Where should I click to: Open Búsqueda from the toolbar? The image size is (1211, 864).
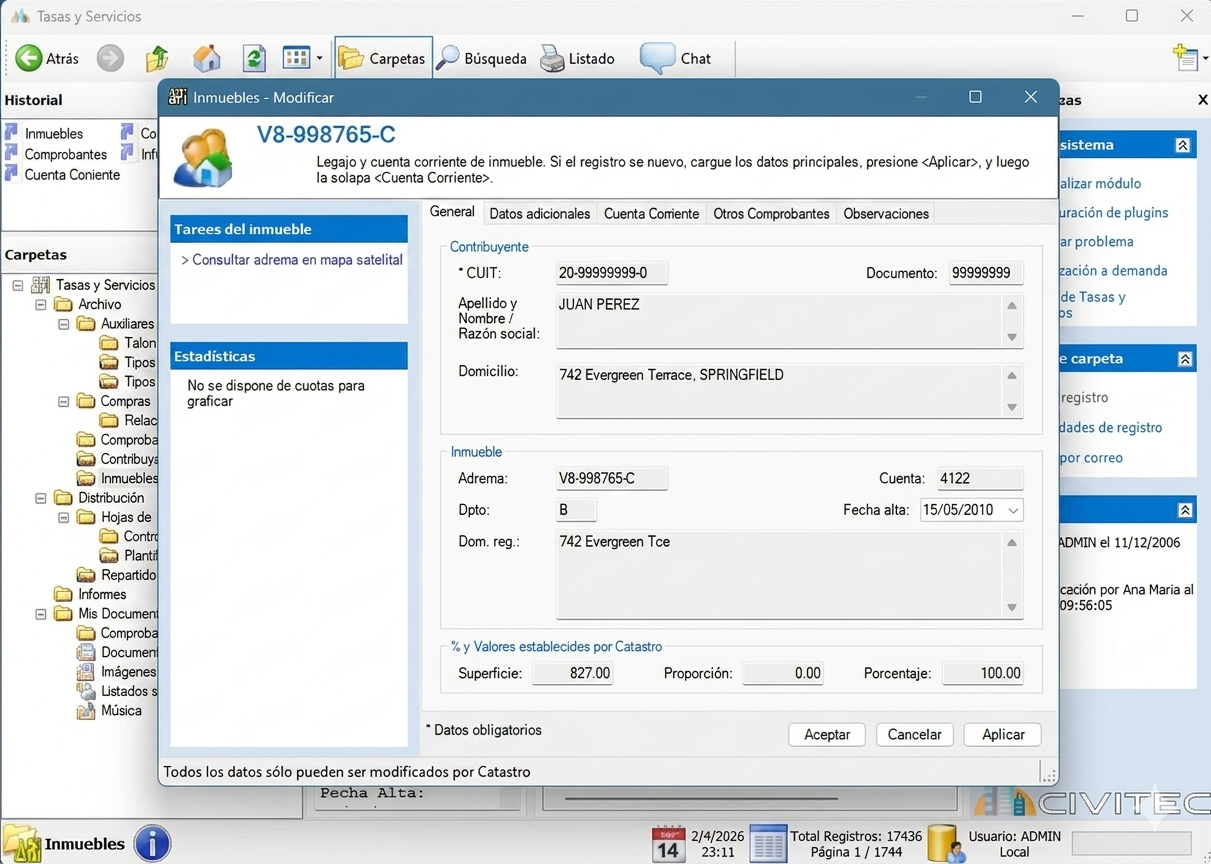(482, 58)
